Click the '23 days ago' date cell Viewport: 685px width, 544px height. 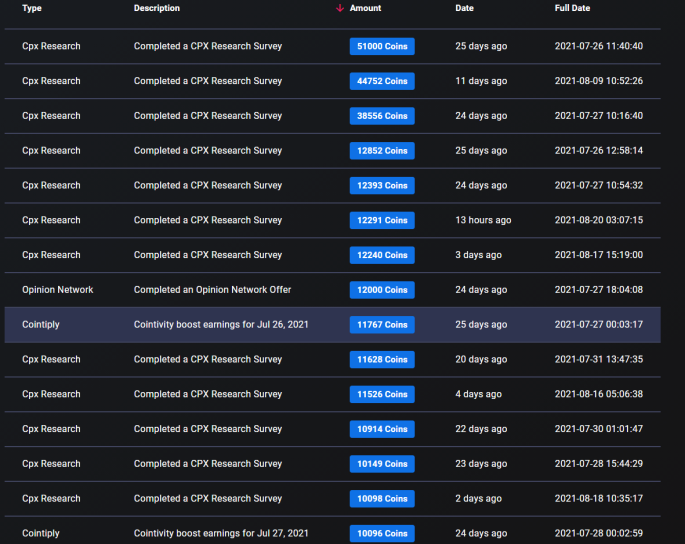pos(481,464)
